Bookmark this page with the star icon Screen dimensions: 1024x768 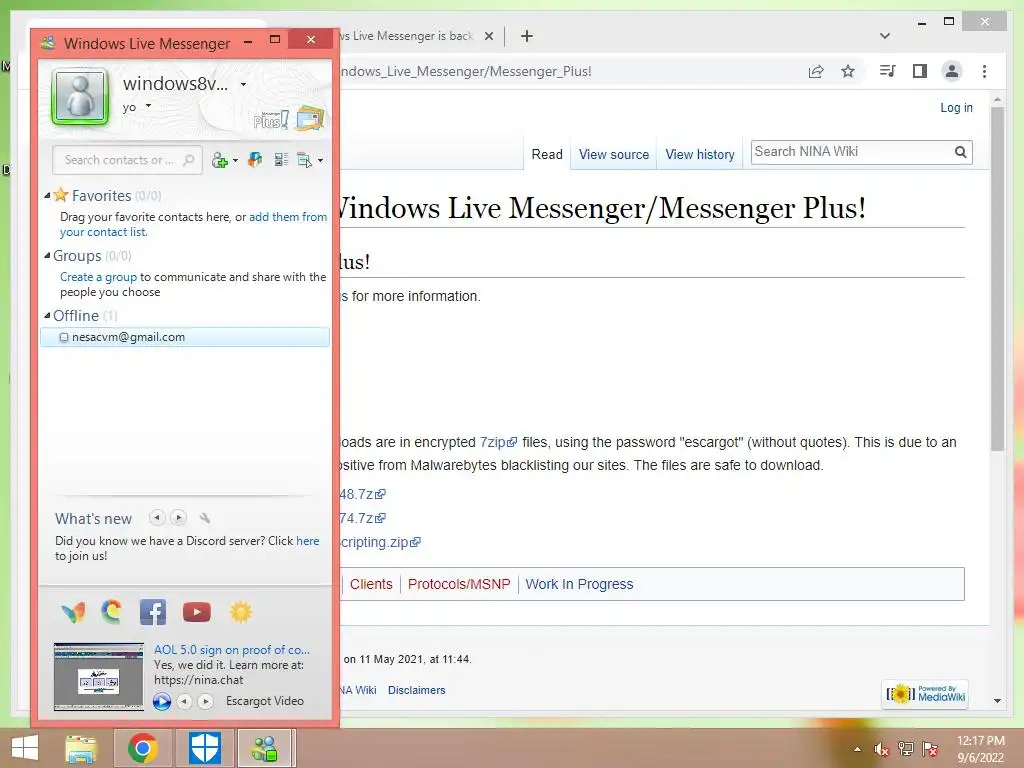click(848, 71)
